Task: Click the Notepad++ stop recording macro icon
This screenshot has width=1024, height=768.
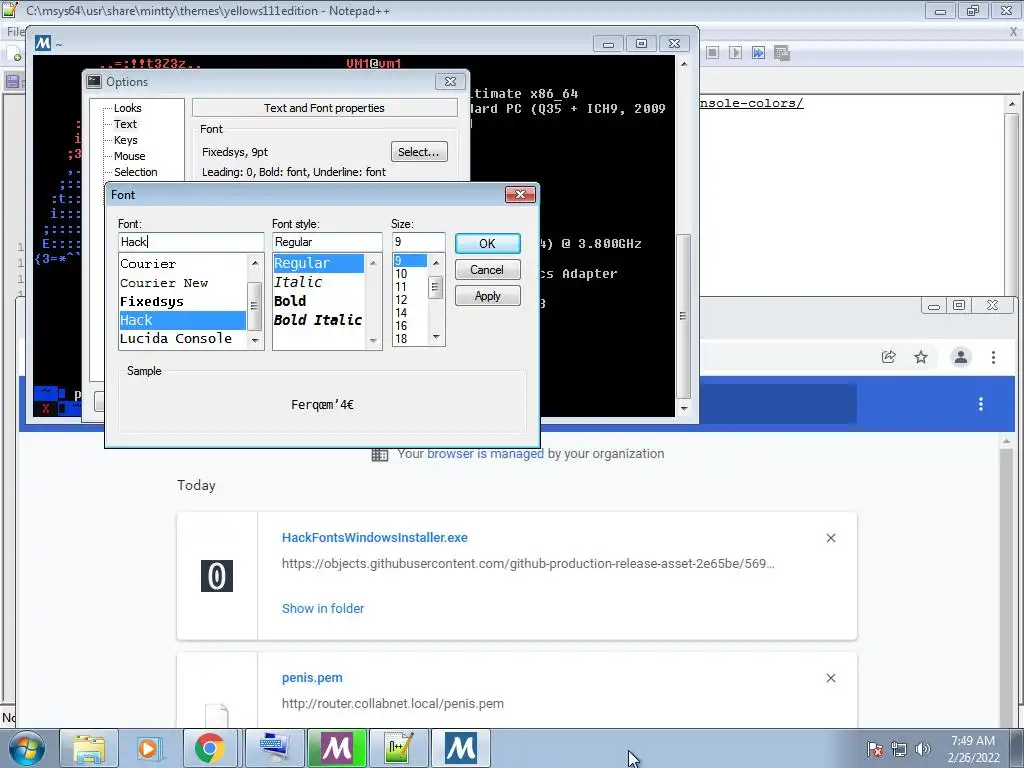Action: (712, 52)
